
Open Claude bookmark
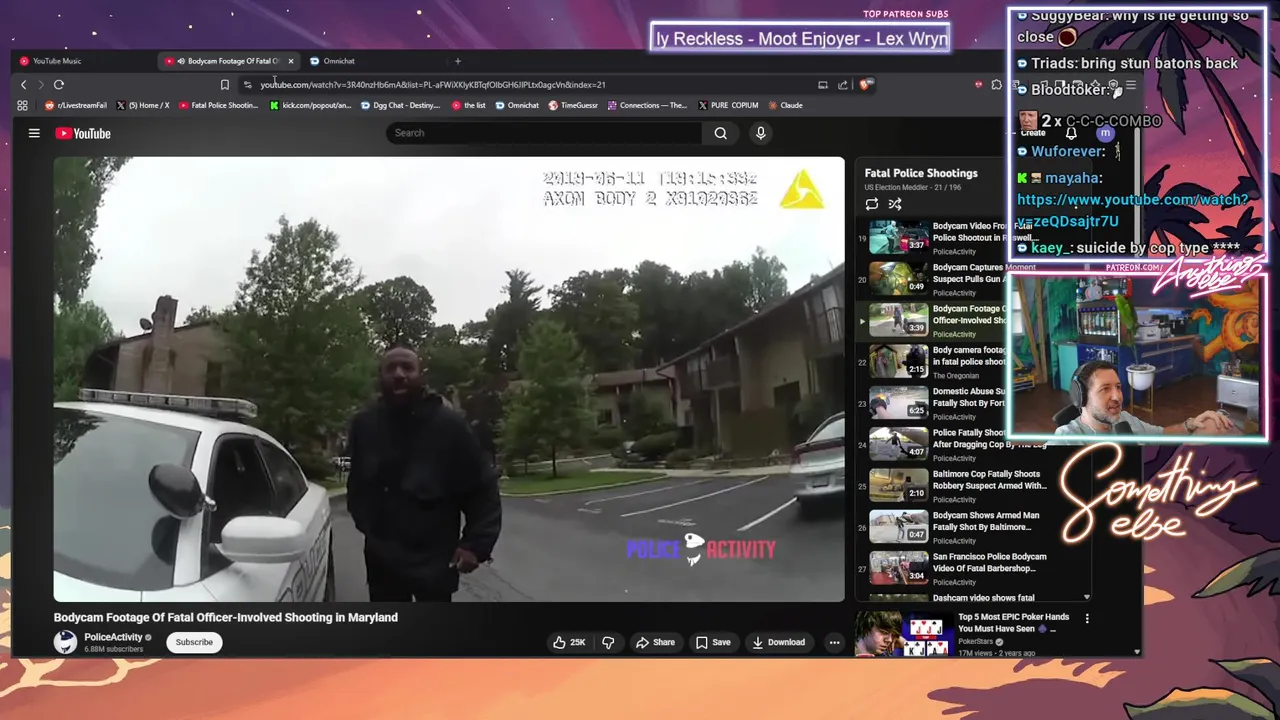click(x=785, y=105)
